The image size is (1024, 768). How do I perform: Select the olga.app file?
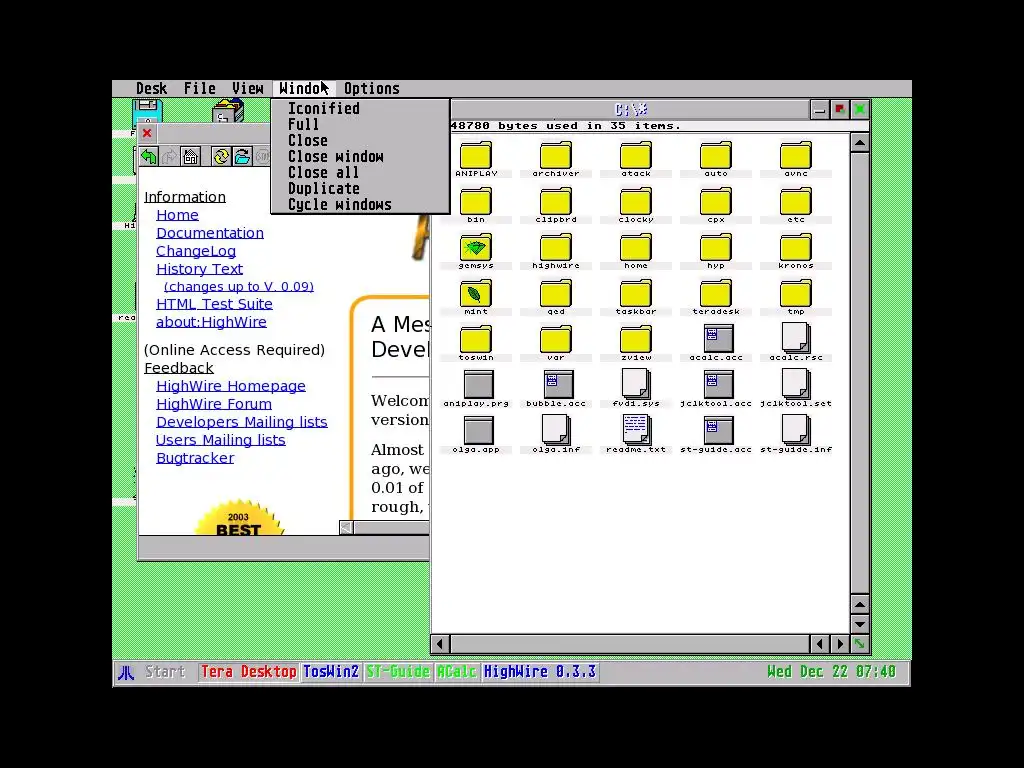click(478, 434)
